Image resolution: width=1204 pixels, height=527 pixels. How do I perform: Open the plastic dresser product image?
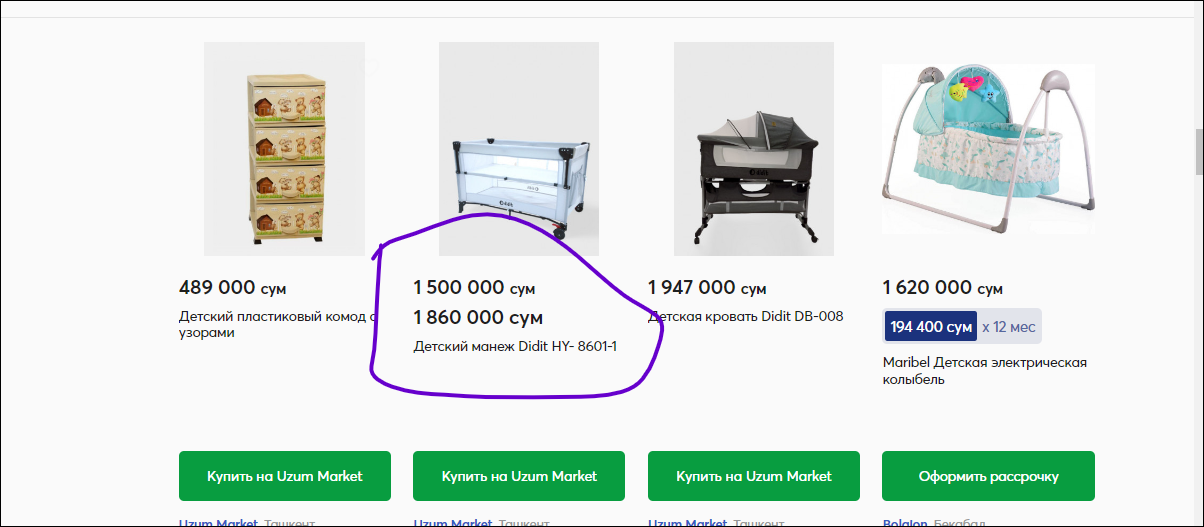point(284,149)
